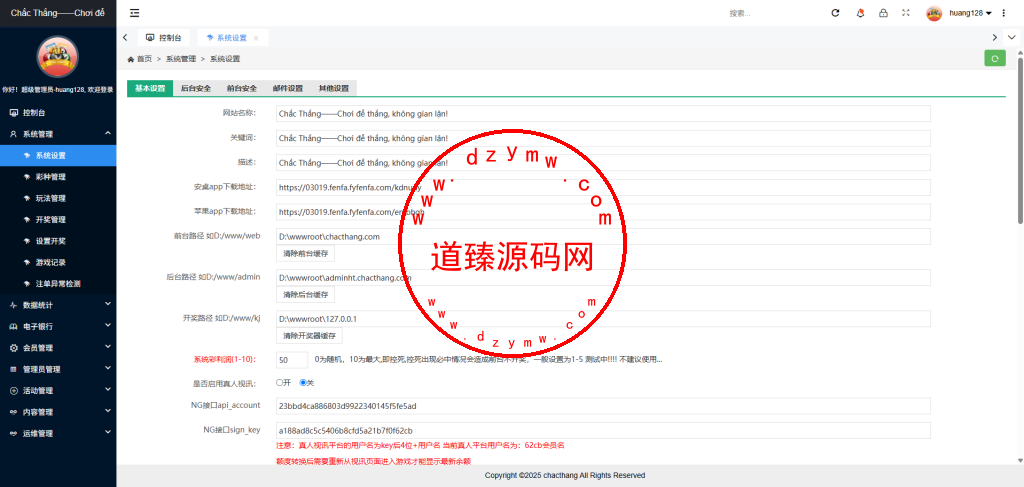The width and height of the screenshot is (1024, 487).
Task: Expand the 管理员管理 sidebar menu
Action: 108,369
